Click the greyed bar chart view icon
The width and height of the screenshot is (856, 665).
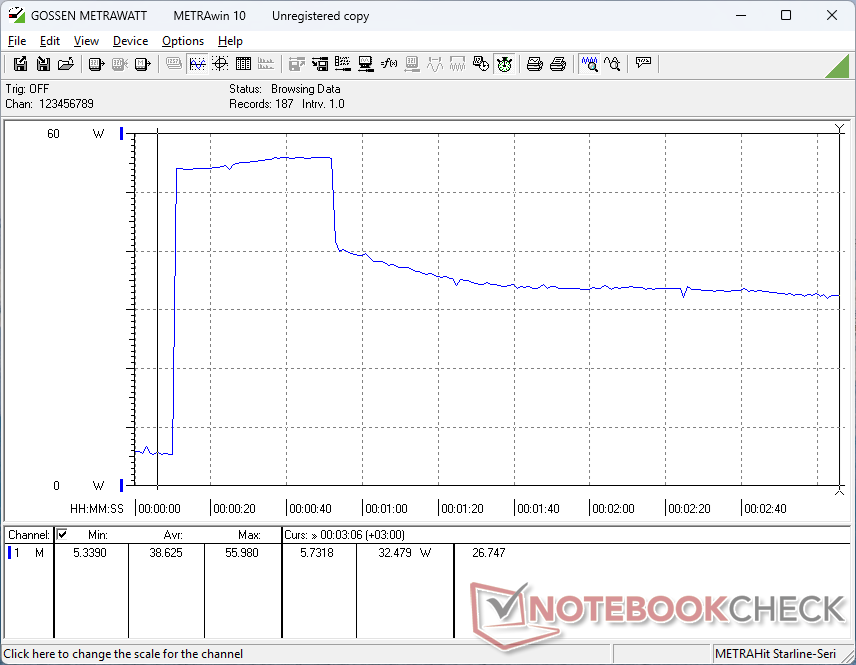(266, 64)
